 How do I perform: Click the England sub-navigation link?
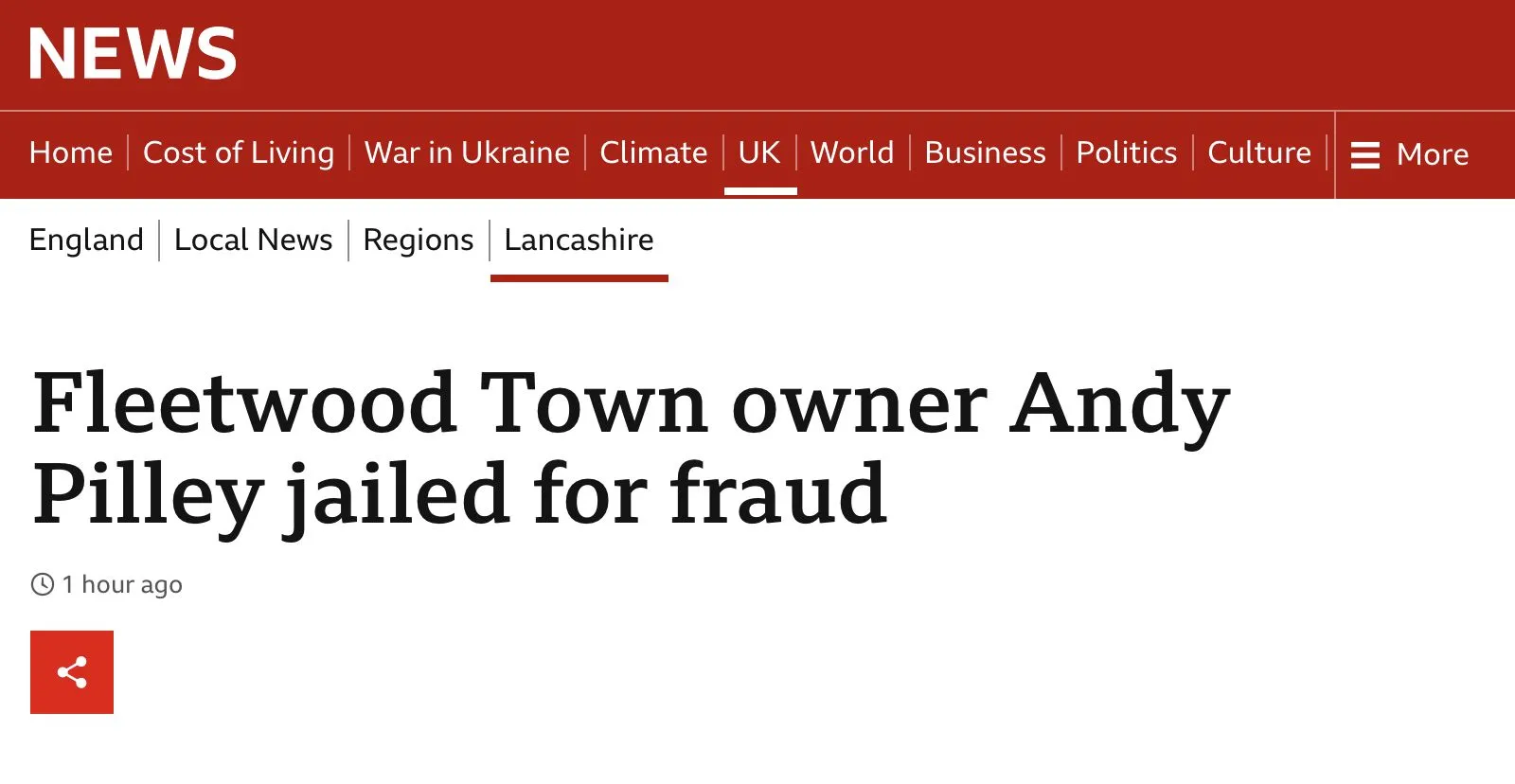click(x=86, y=241)
